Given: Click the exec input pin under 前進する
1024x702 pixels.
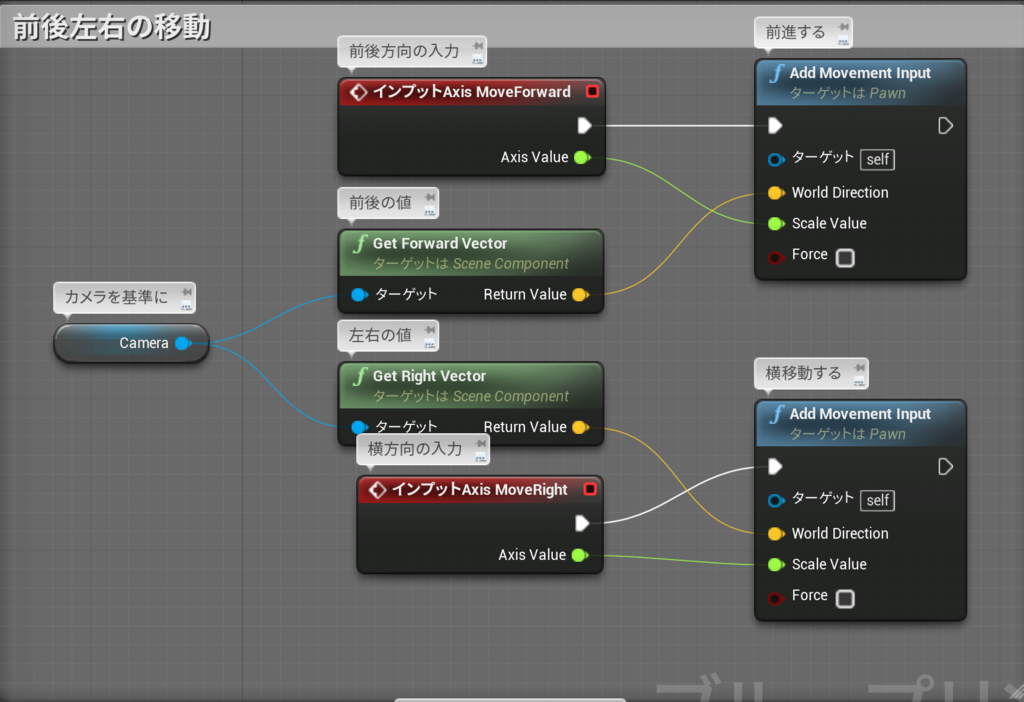Looking at the screenshot, I should coord(775,125).
